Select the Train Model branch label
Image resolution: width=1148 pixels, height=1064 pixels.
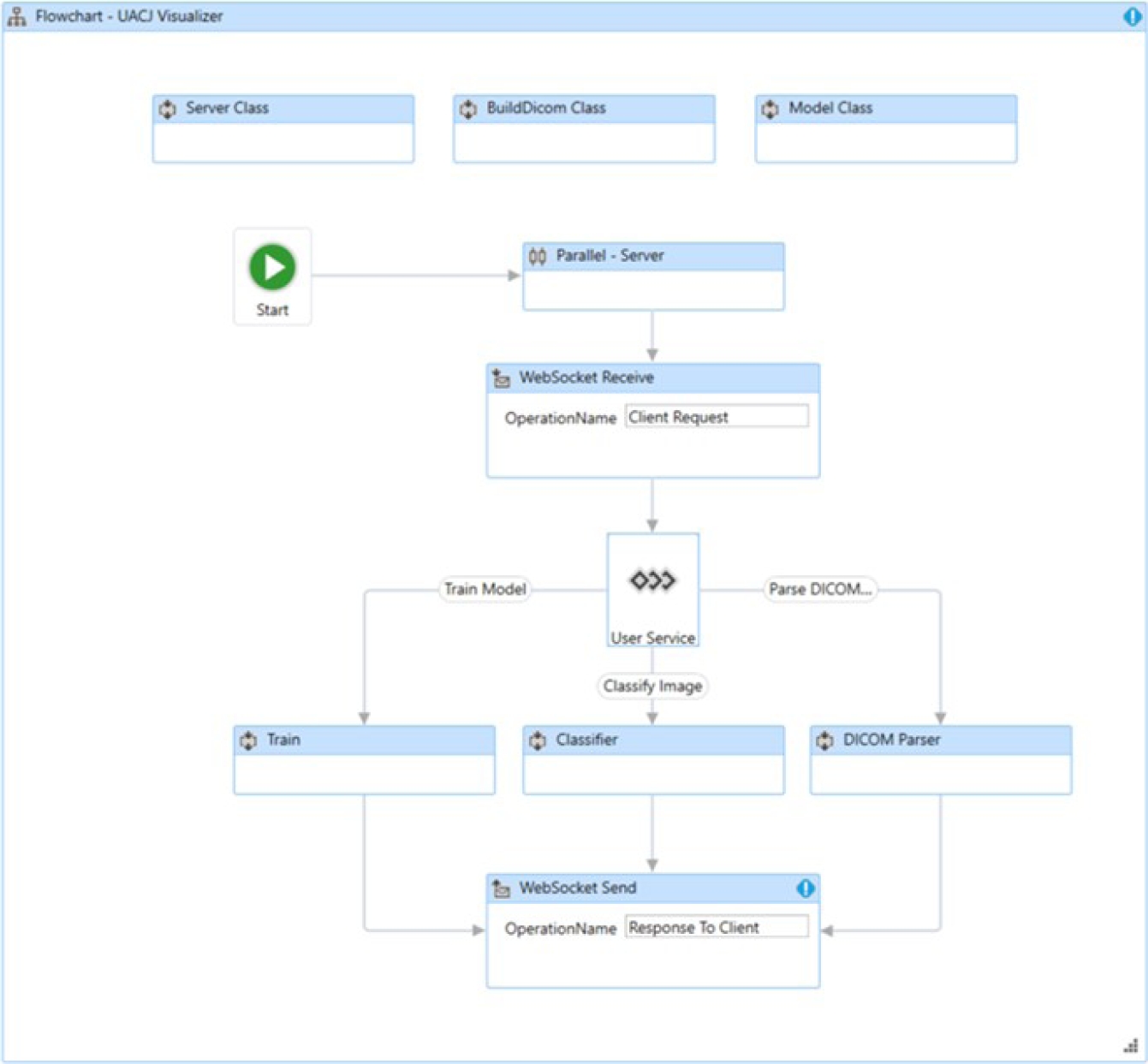tap(485, 589)
